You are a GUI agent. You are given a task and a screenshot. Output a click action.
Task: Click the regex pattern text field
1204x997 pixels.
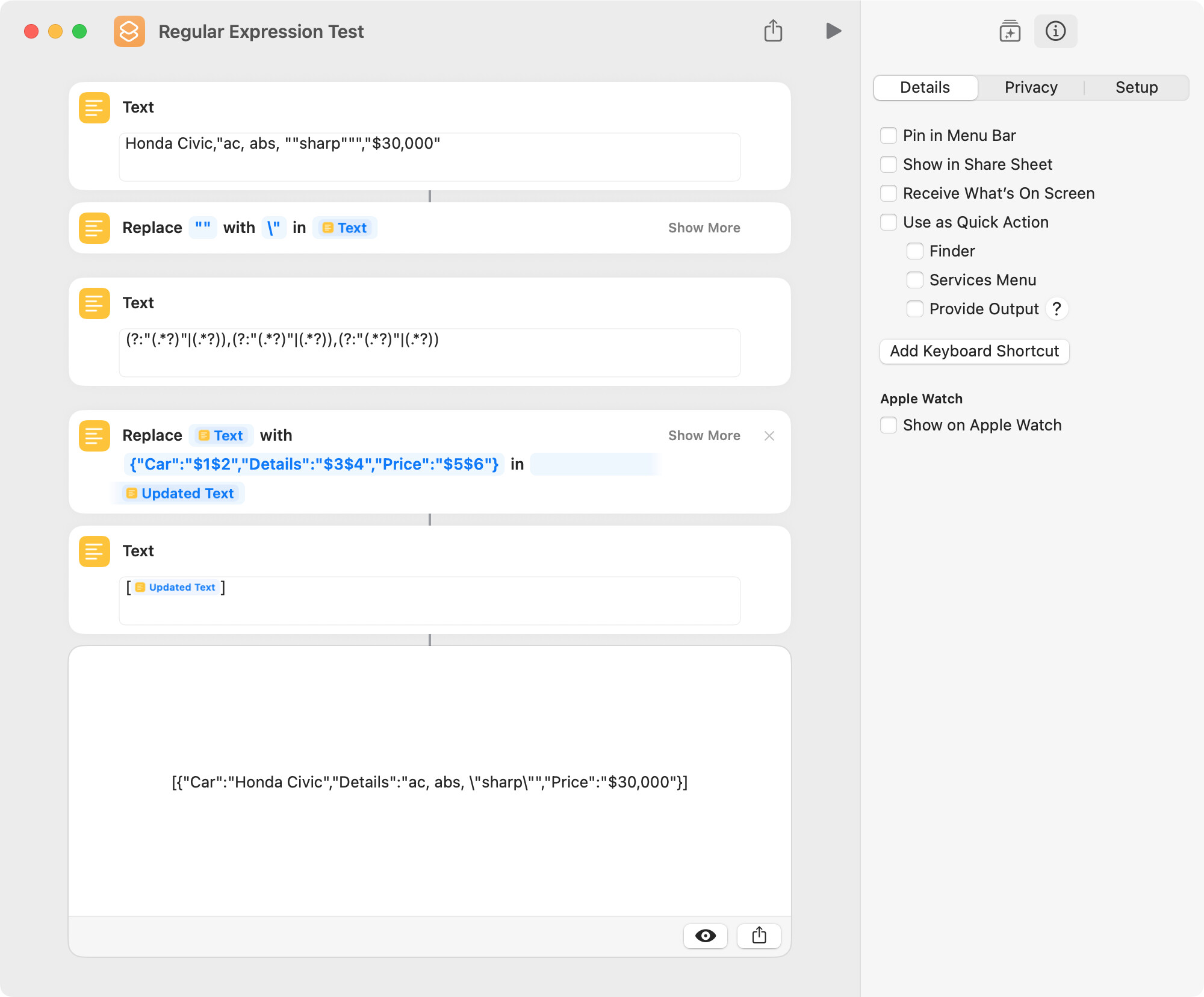430,353
